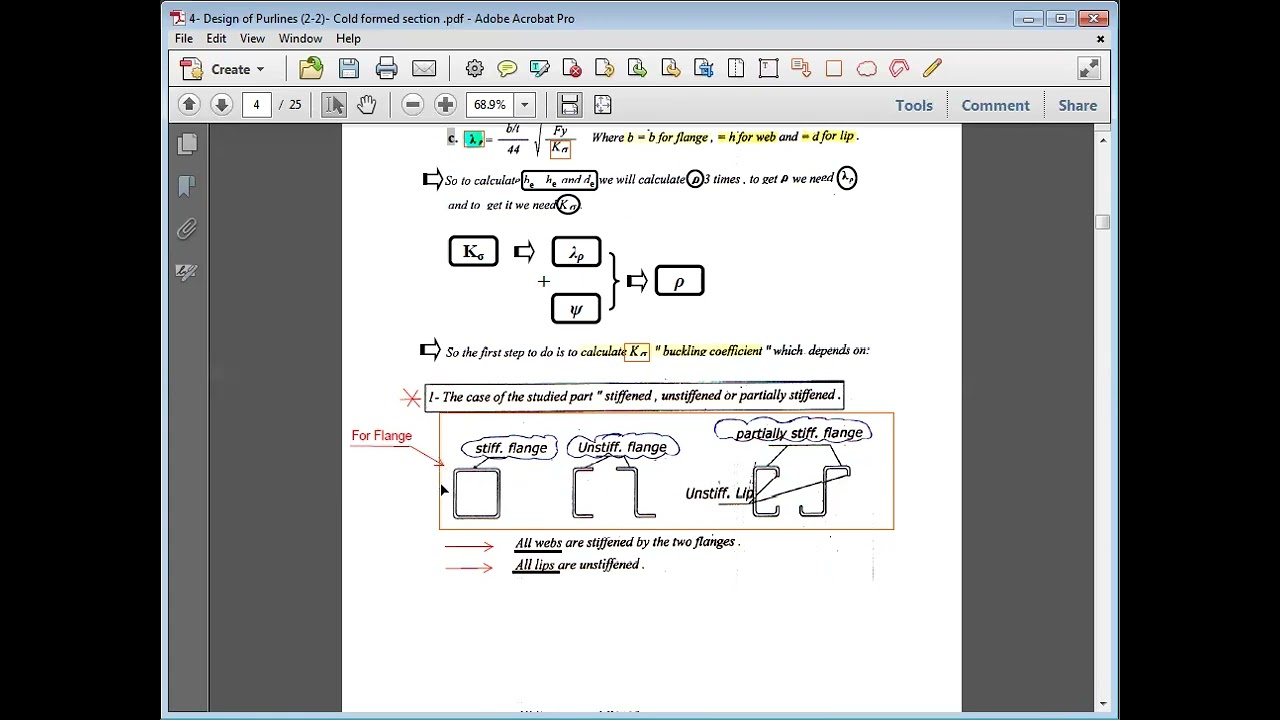Go to next page arrow
The image size is (1280, 720).
(222, 105)
